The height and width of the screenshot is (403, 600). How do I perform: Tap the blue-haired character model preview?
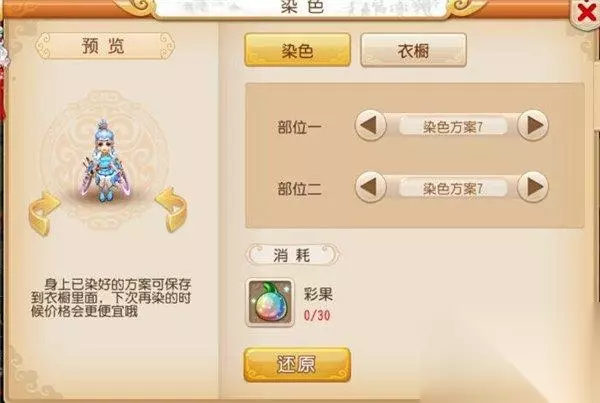[103, 161]
